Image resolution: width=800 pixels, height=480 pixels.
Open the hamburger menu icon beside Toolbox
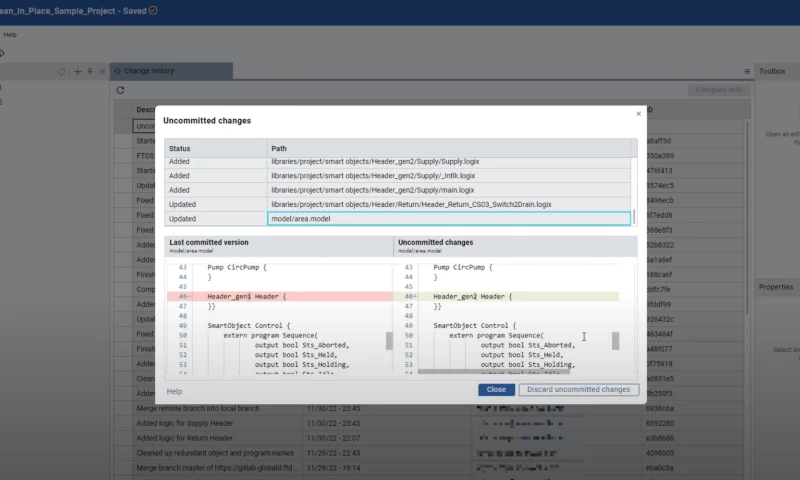pos(747,72)
